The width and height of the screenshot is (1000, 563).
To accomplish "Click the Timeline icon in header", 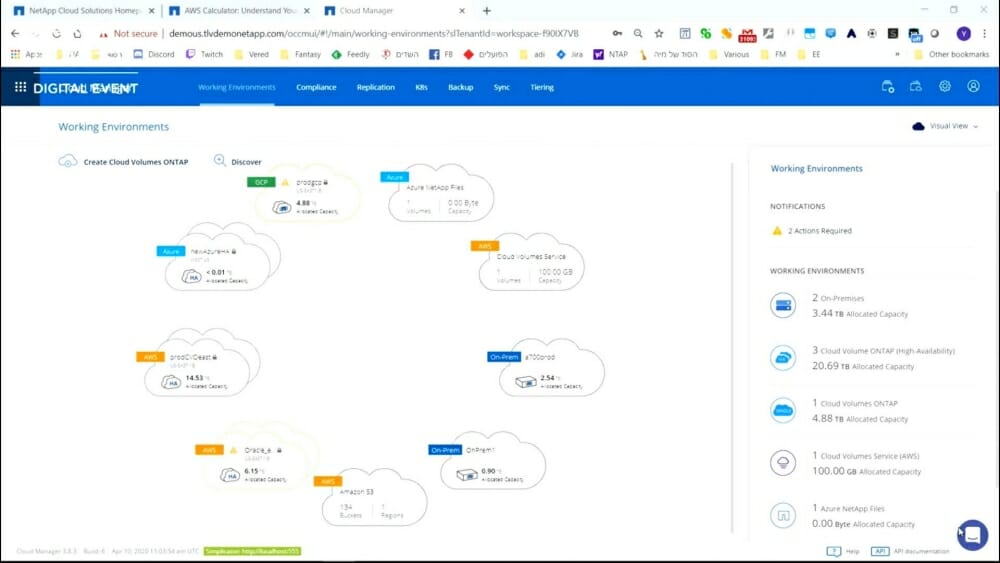I will coord(887,86).
